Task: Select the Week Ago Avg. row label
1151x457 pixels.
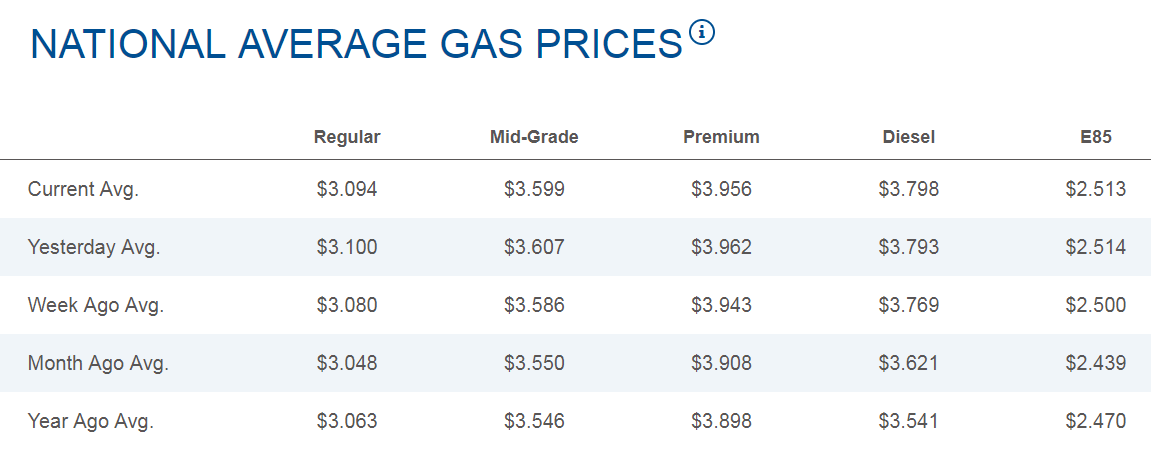Action: coord(96,305)
